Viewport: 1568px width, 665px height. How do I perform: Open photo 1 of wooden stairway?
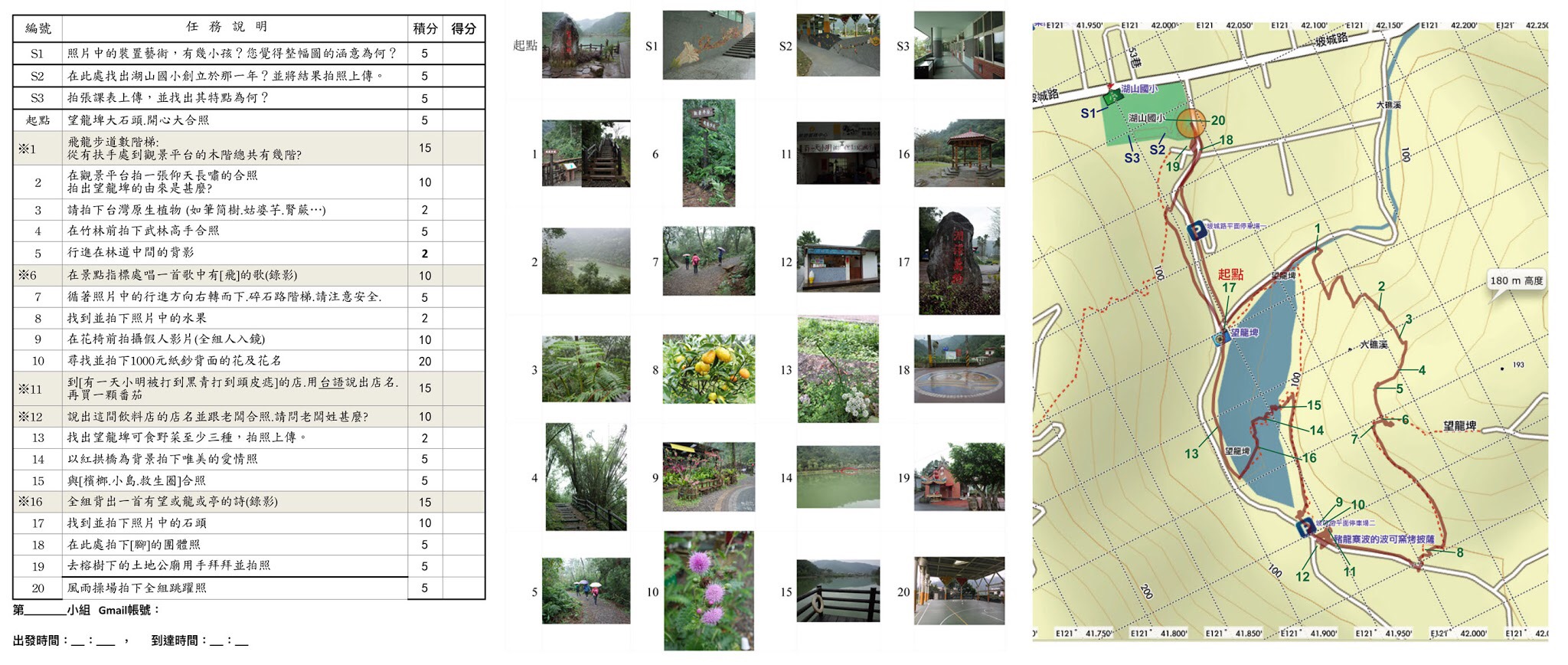[x=586, y=153]
